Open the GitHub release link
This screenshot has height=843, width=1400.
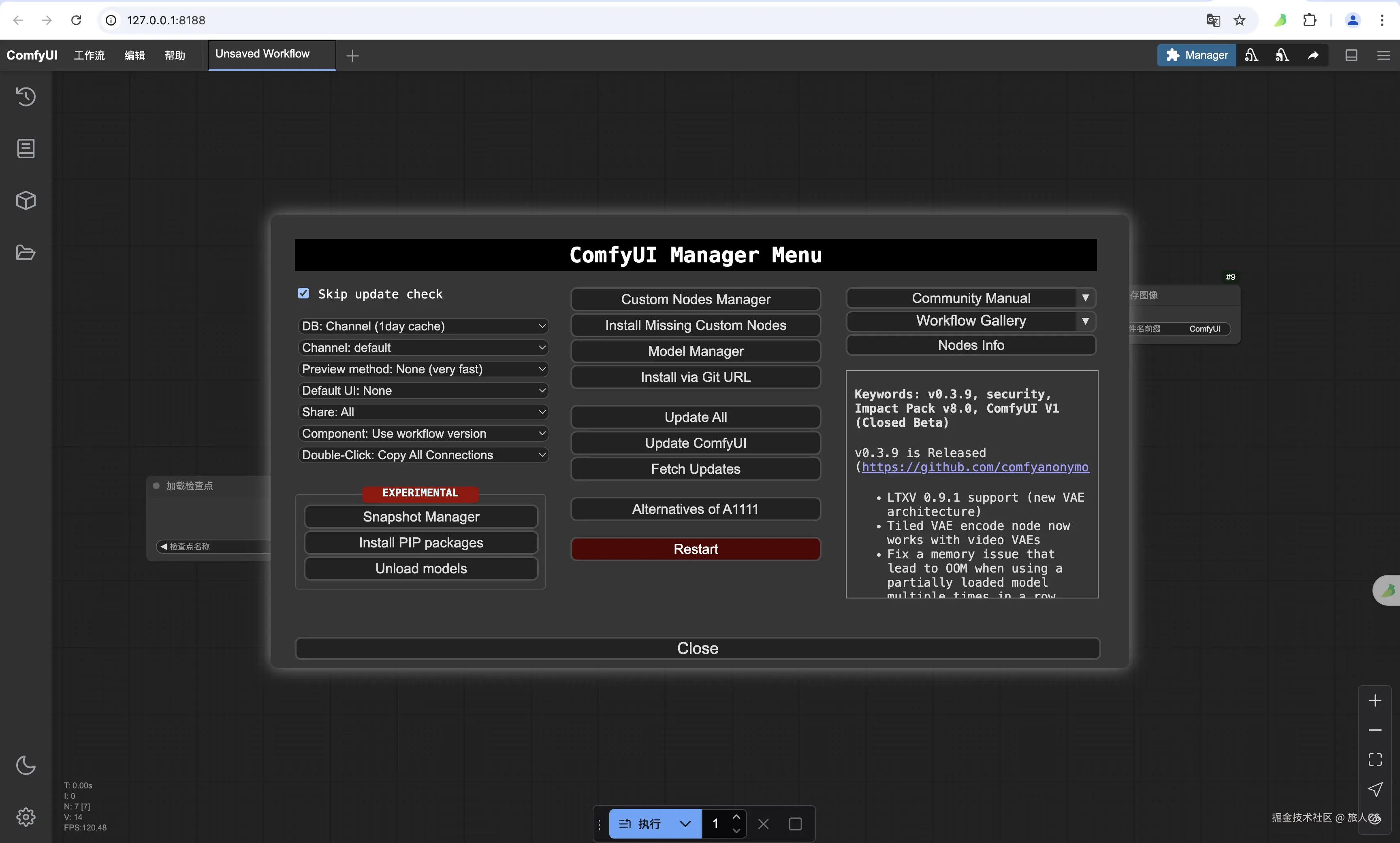(x=975, y=467)
